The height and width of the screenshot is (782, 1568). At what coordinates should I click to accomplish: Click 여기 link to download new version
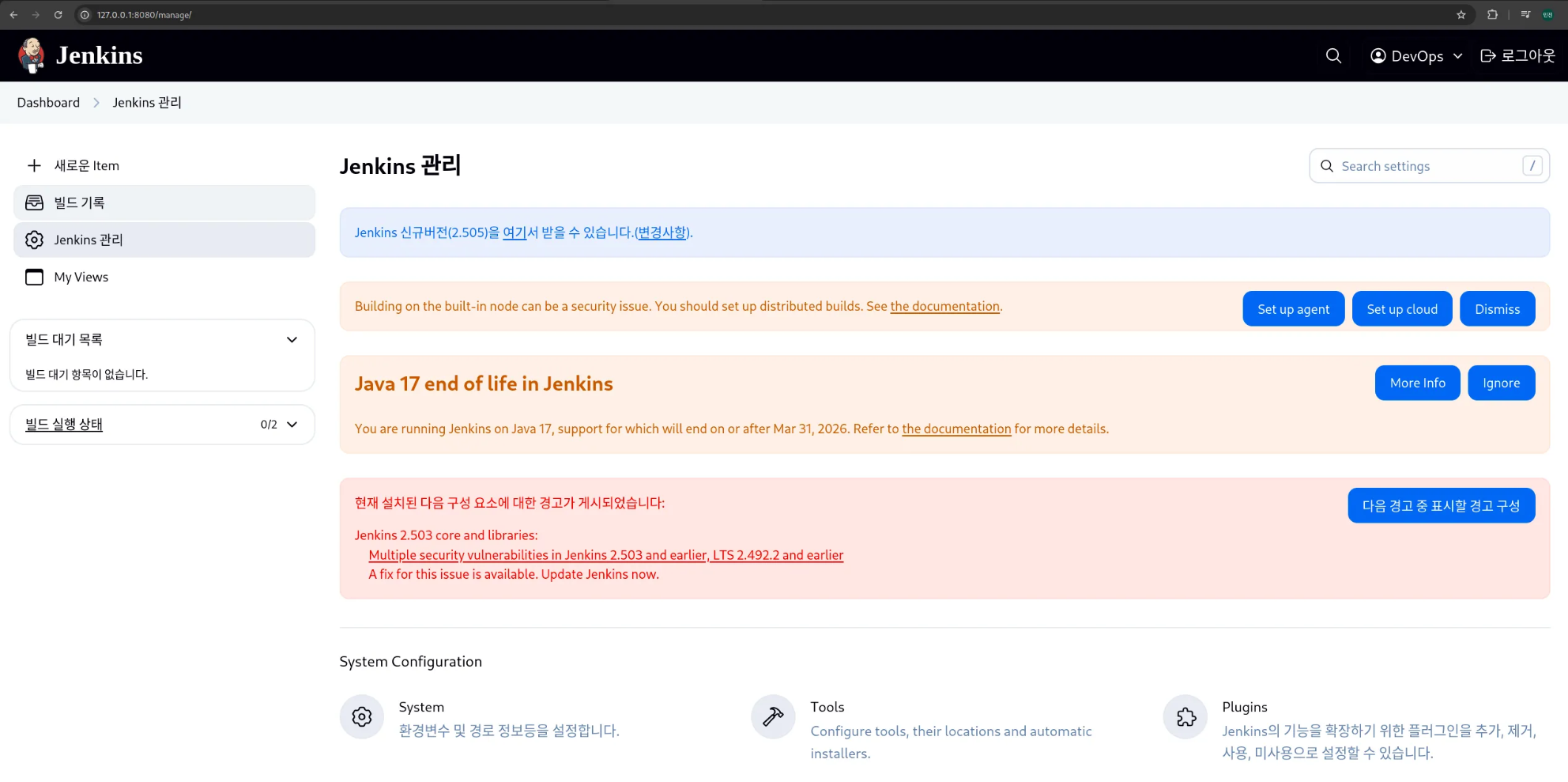pos(514,232)
